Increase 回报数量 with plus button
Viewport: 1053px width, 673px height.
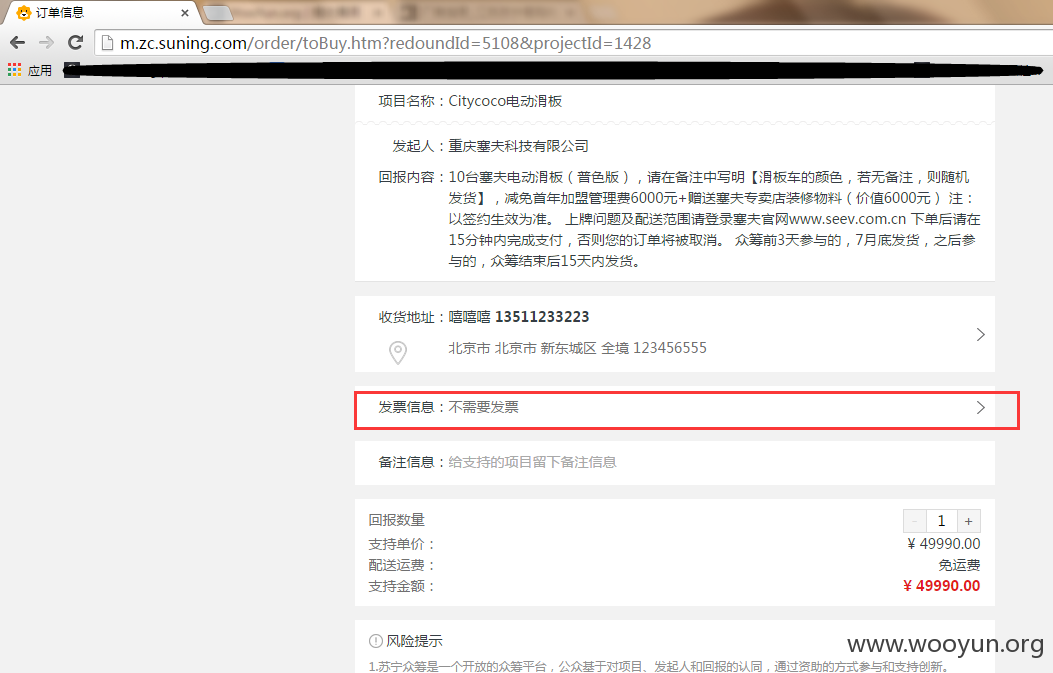point(968,521)
